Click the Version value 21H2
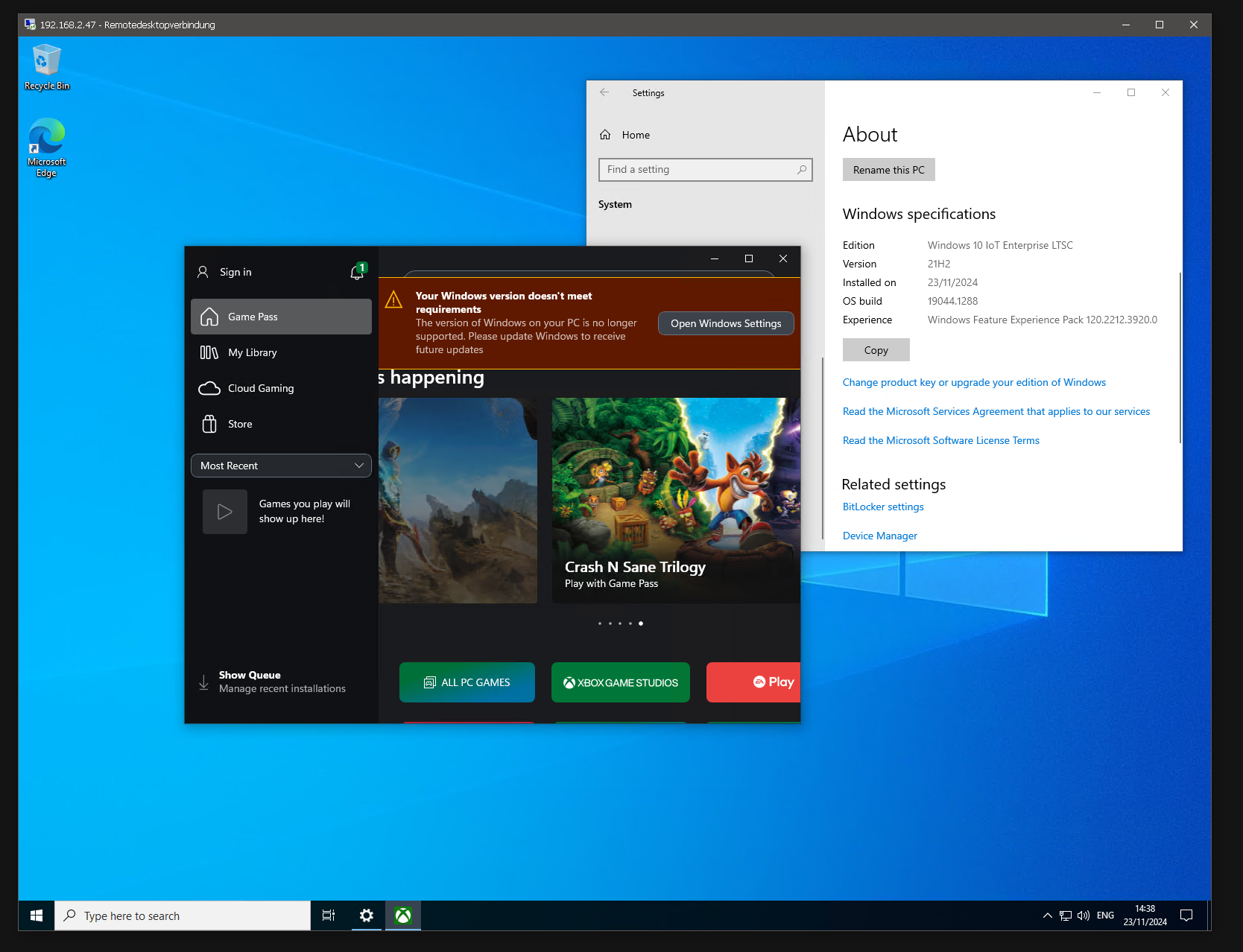 point(939,264)
